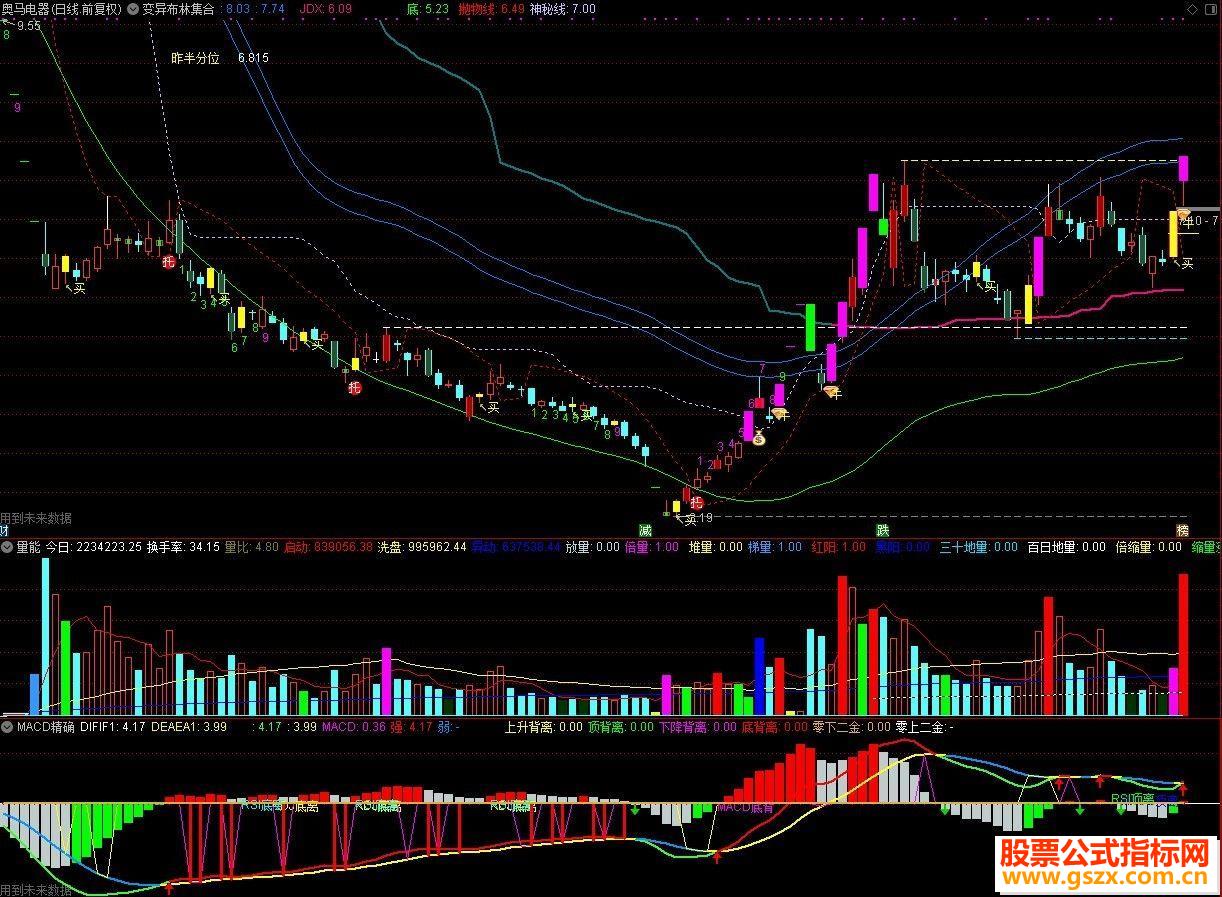Click the 三十地量: 0.00 readout
Viewport: 1222px width, 897px height.
[x=978, y=548]
